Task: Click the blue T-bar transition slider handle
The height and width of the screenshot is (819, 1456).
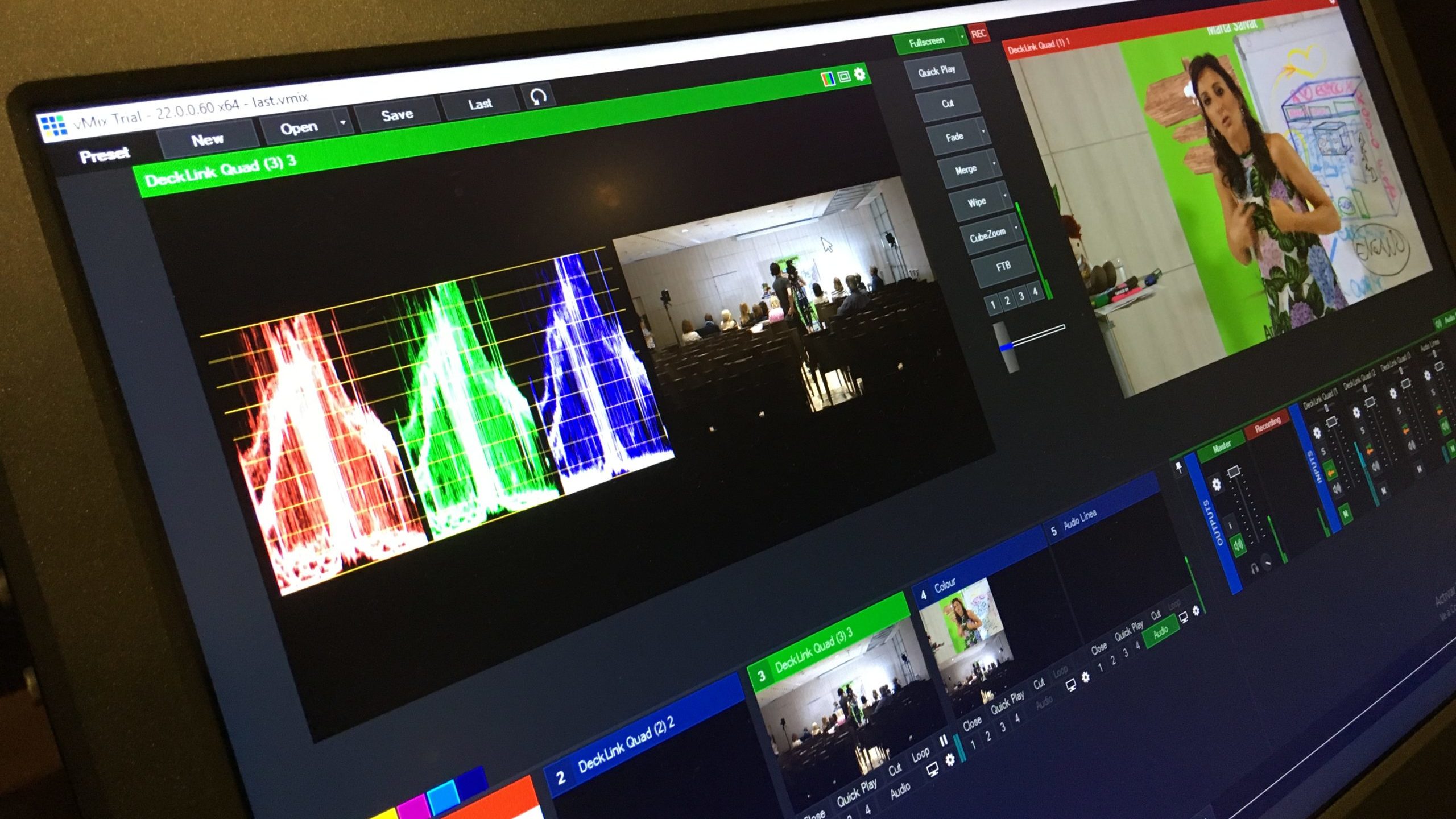Action: tap(1006, 346)
